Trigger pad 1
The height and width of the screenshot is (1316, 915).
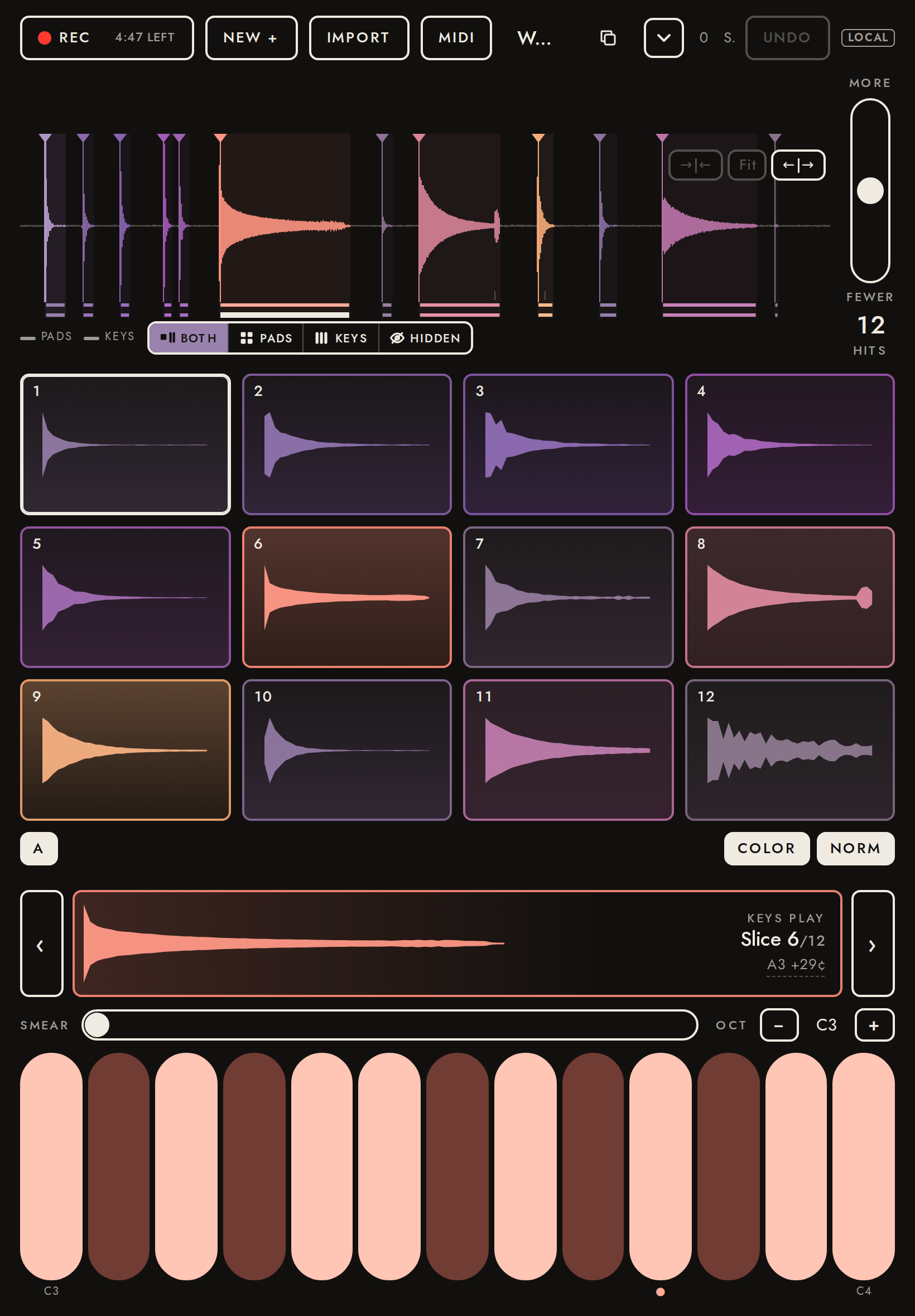coord(126,444)
